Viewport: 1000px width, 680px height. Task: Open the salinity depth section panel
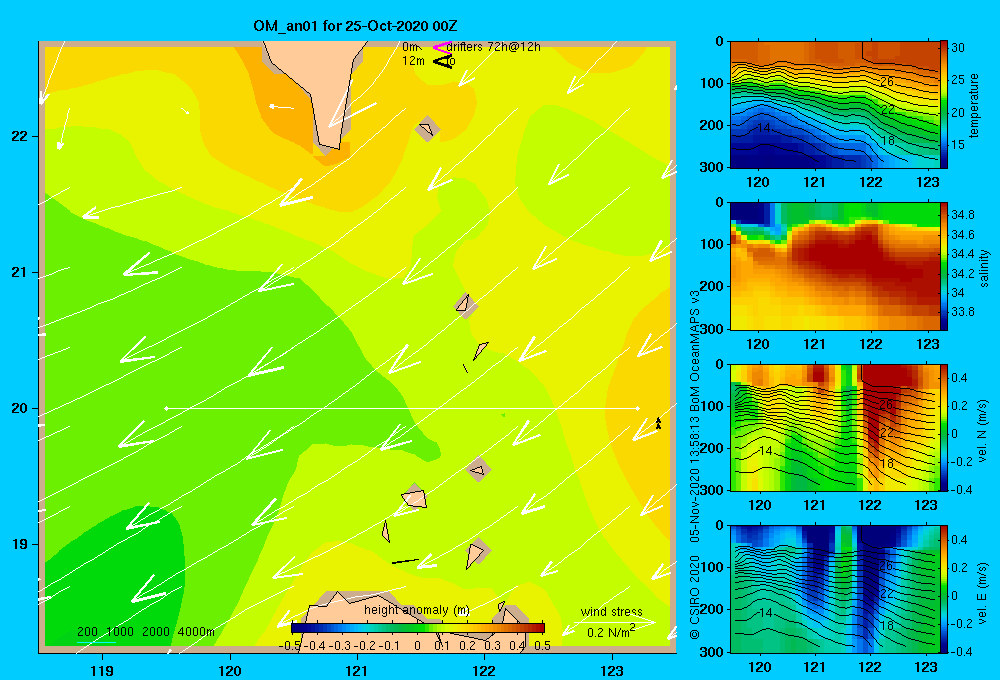pyautogui.click(x=834, y=266)
